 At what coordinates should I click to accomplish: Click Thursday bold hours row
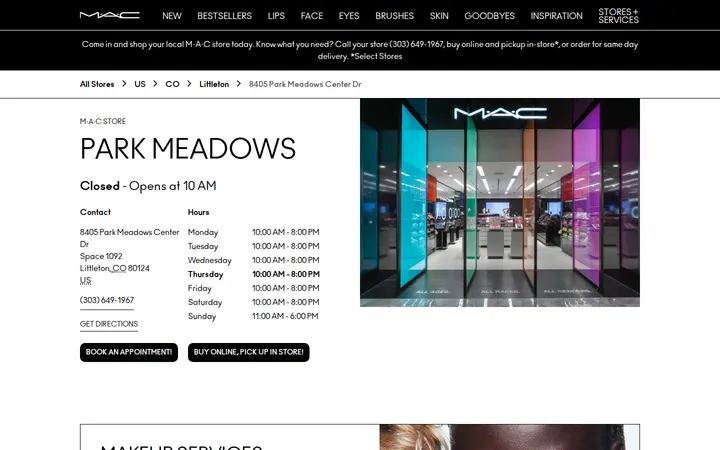point(253,274)
